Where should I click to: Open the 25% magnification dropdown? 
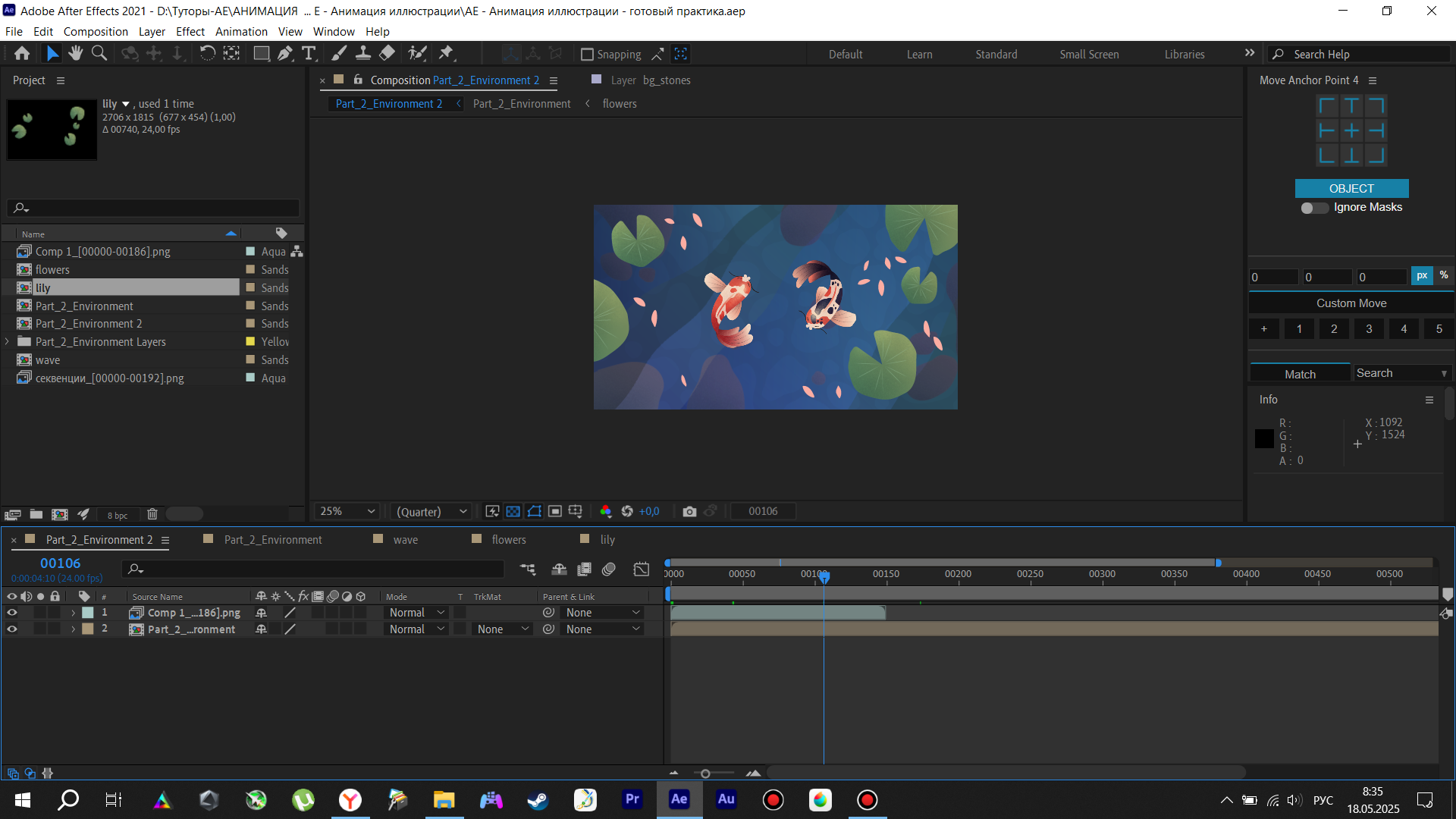[x=347, y=512]
